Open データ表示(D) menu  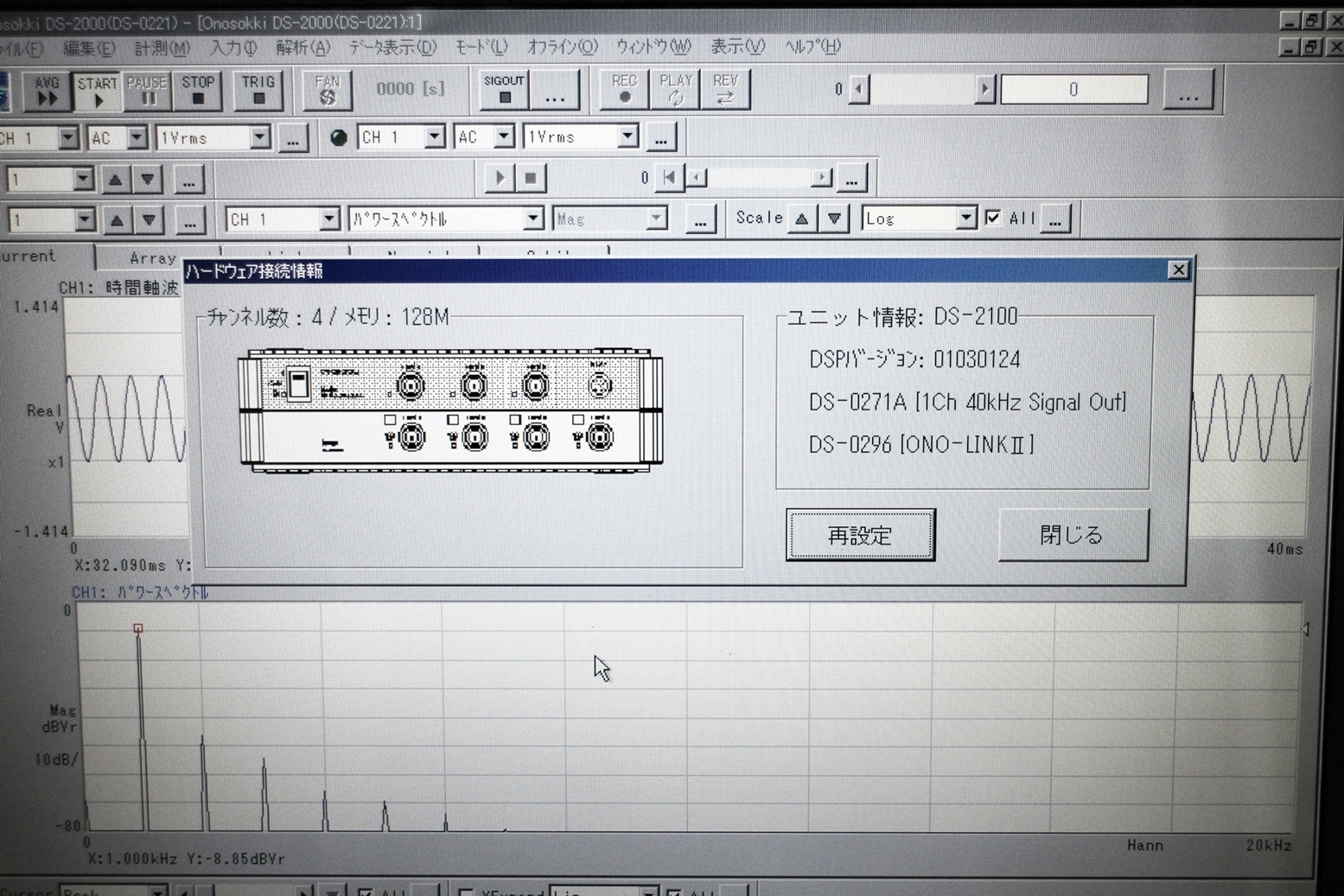pos(392,48)
